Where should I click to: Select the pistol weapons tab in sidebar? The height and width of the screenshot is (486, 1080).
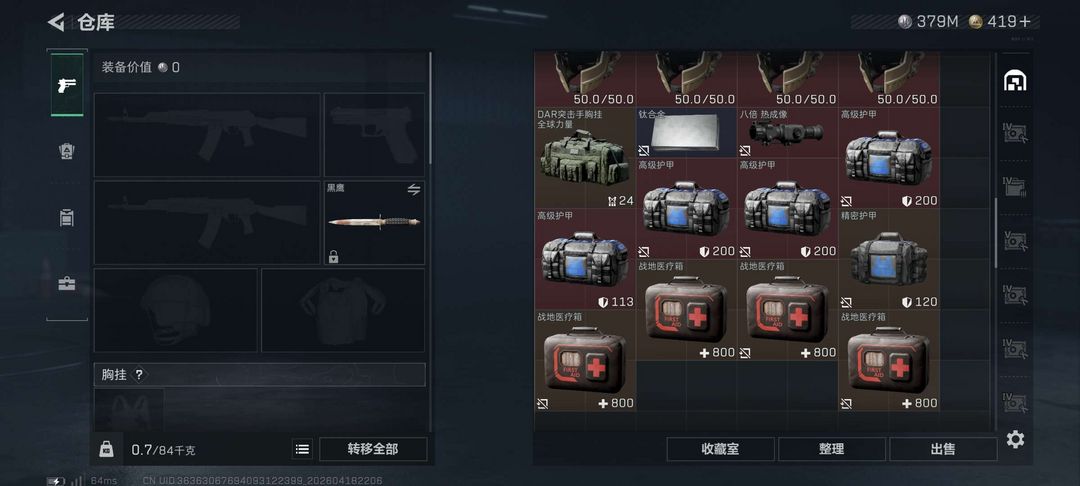click(67, 85)
